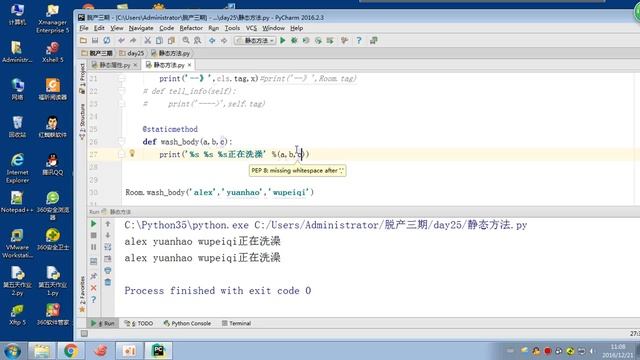This screenshot has width=640, height=360.
Task: Open the Structure side tool window
Action: click(82, 122)
